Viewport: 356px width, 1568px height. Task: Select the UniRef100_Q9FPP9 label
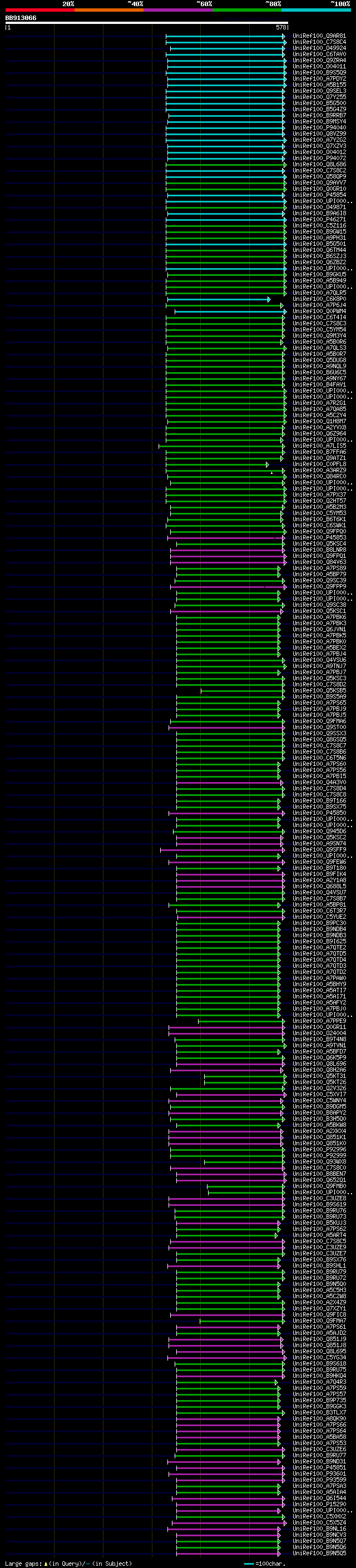pos(319,586)
